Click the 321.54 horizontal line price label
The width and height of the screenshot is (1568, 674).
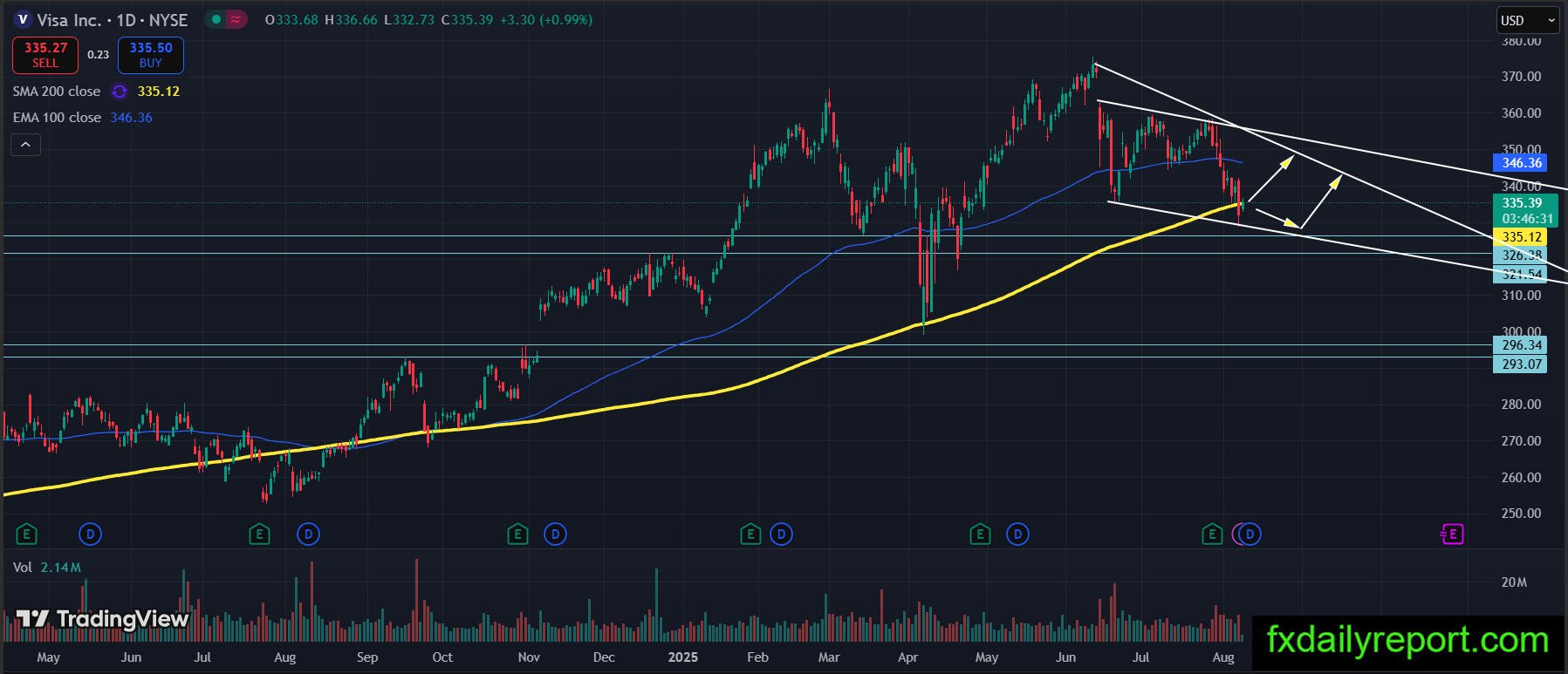(1521, 275)
